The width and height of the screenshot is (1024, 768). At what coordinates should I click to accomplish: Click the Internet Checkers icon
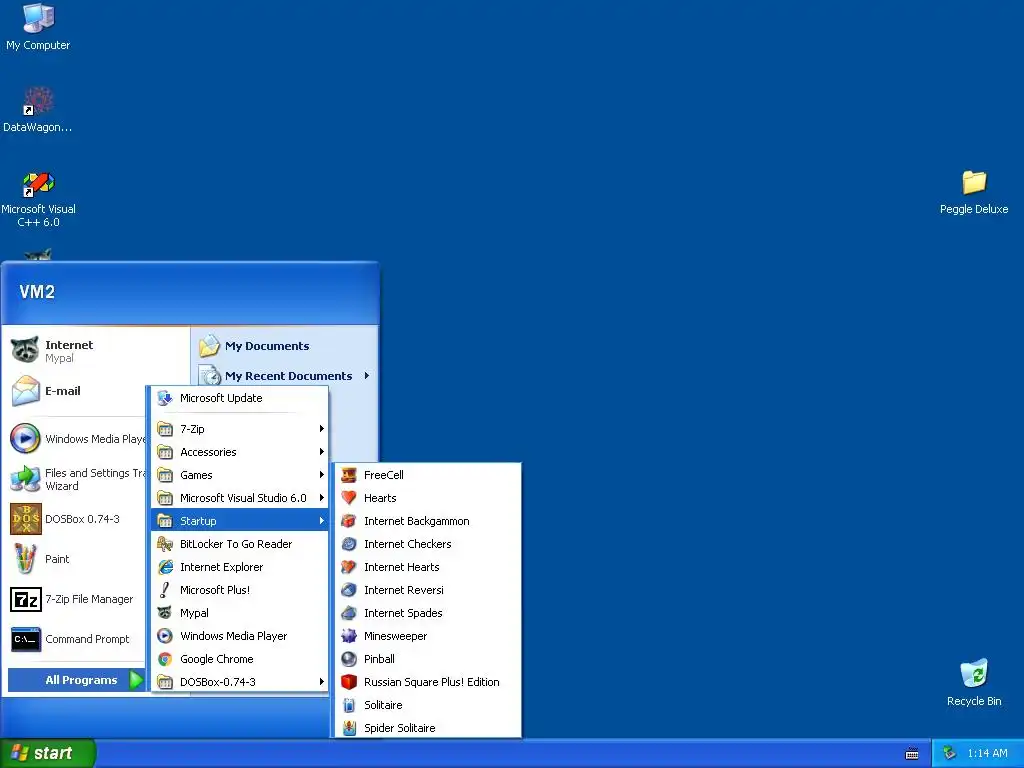point(349,543)
